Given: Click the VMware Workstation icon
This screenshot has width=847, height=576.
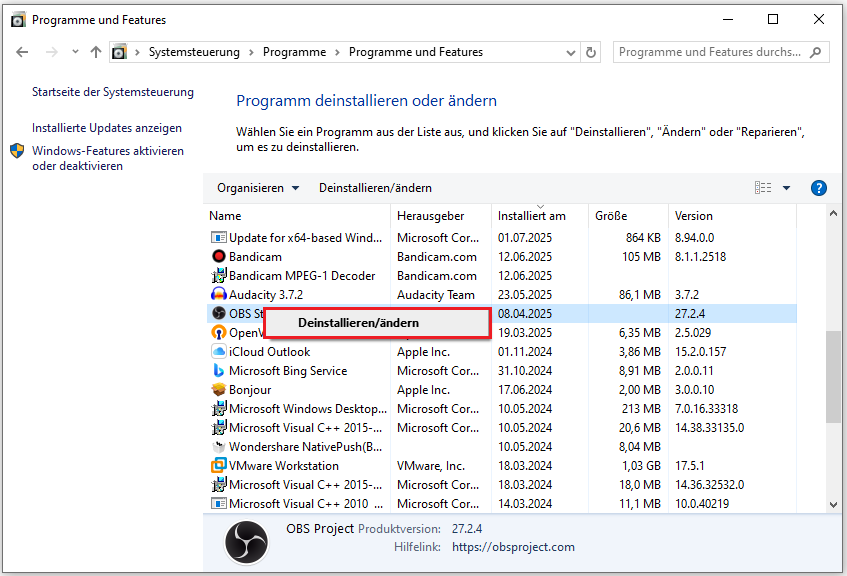Looking at the screenshot, I should pos(219,465).
